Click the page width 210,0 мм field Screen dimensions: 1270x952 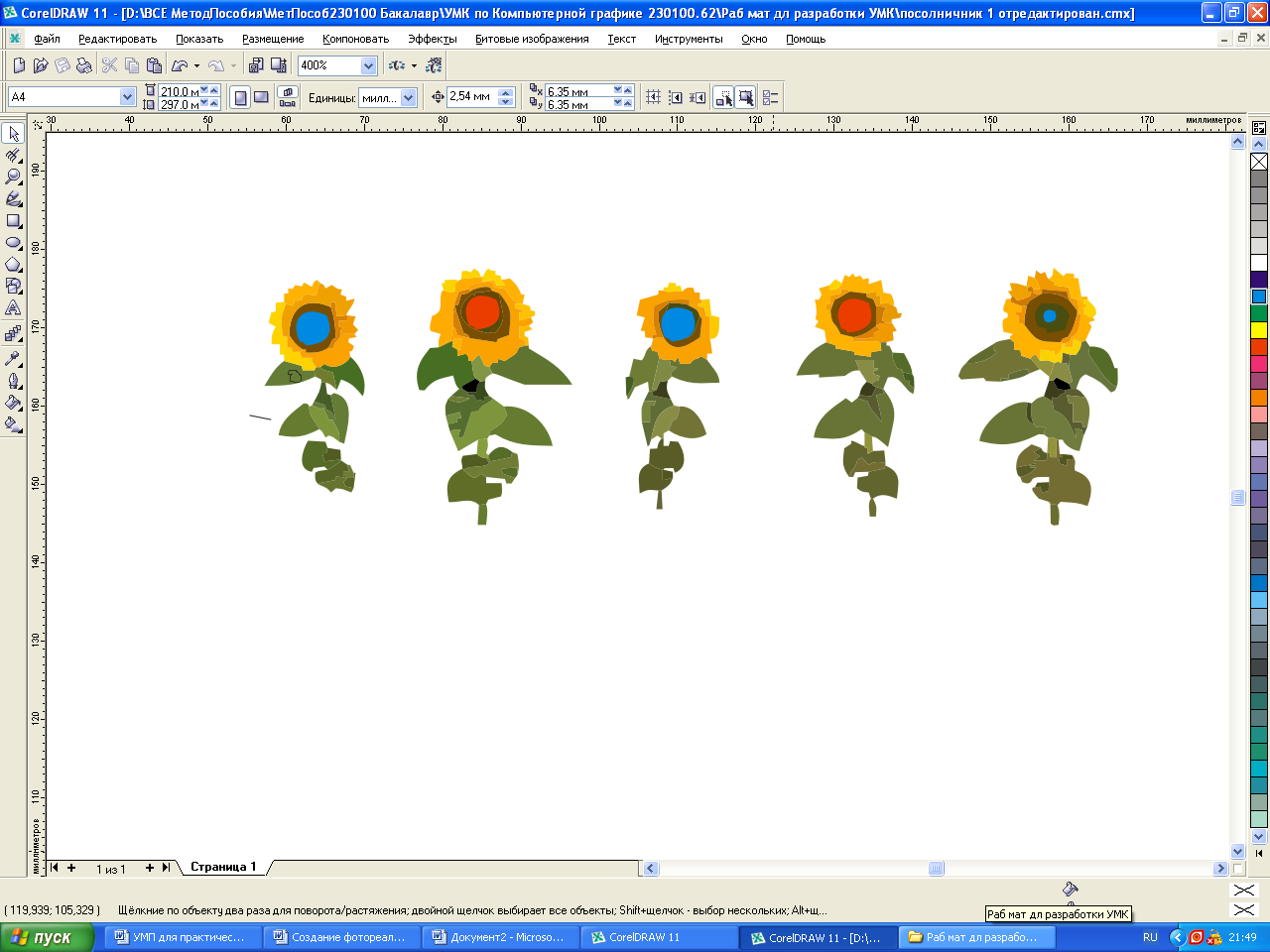point(179,91)
